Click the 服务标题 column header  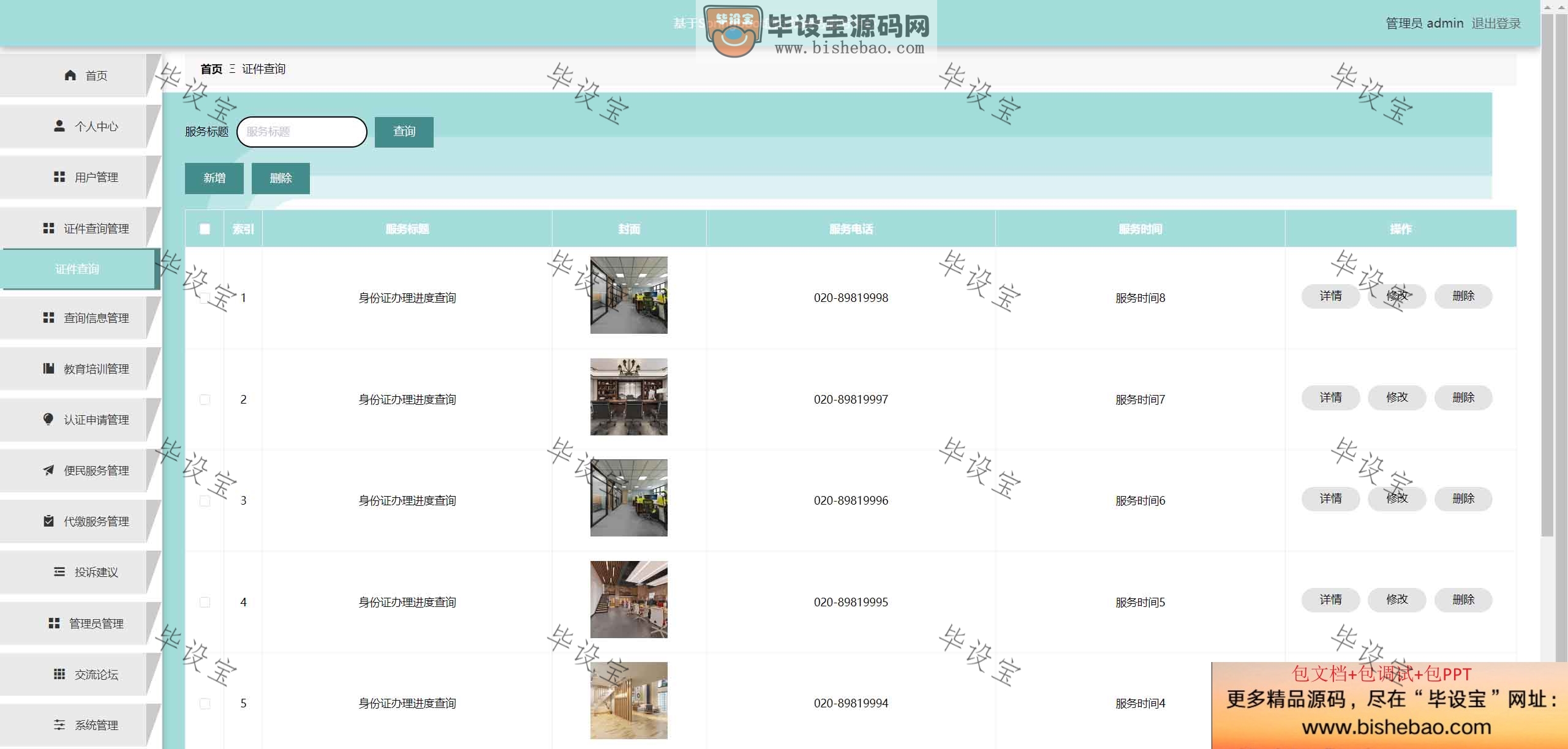pyautogui.click(x=407, y=229)
